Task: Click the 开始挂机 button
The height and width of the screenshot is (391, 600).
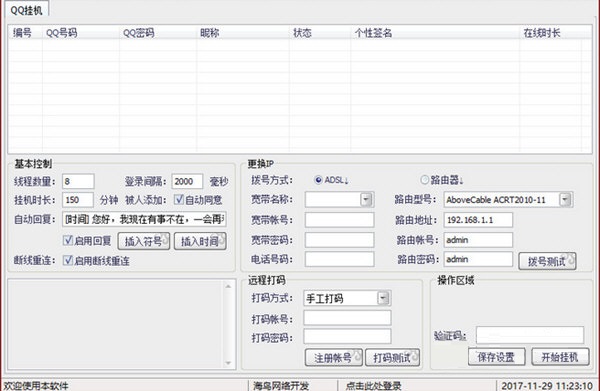Action: [560, 357]
